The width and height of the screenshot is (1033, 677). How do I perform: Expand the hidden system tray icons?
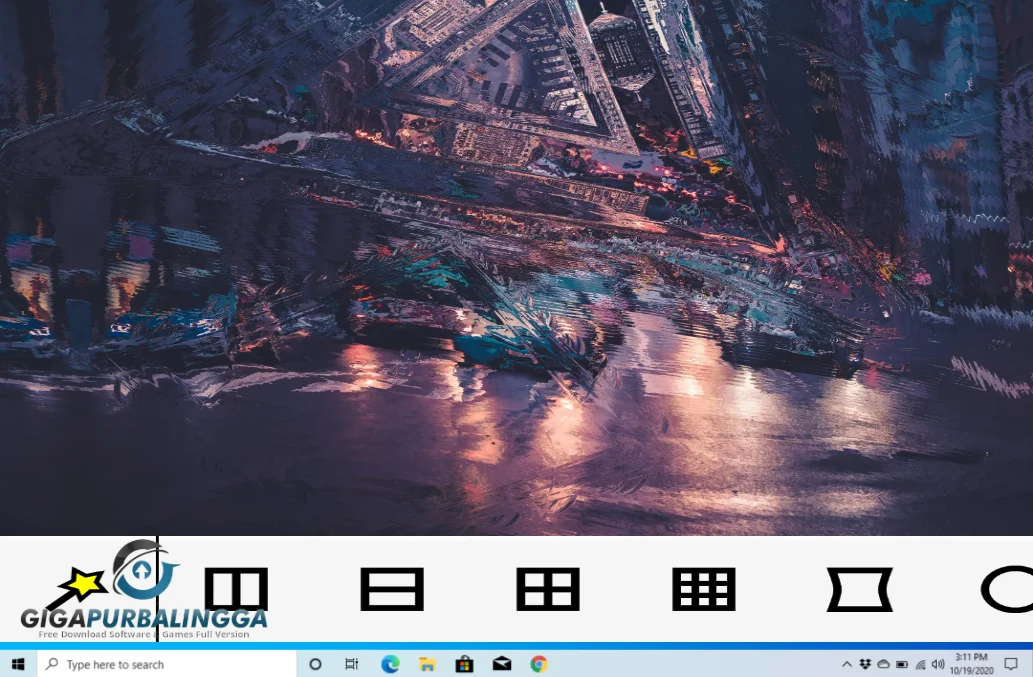(846, 663)
